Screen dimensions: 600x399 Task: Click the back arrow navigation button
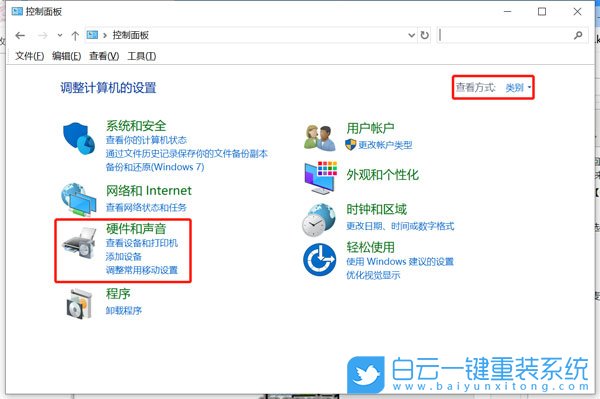tap(20, 36)
